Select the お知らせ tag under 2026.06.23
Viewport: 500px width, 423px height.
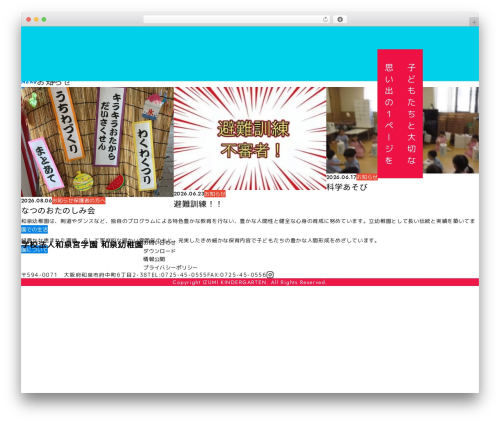[x=215, y=194]
